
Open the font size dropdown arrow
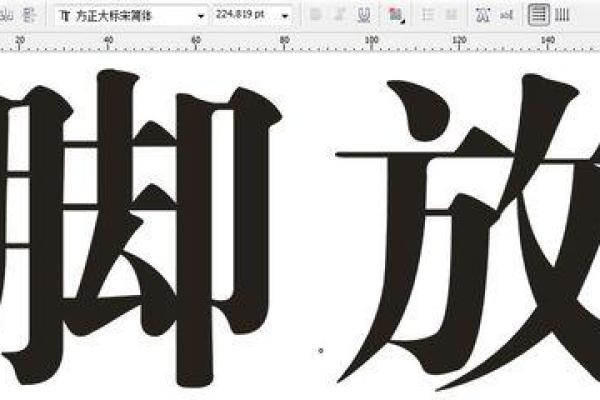pos(285,16)
